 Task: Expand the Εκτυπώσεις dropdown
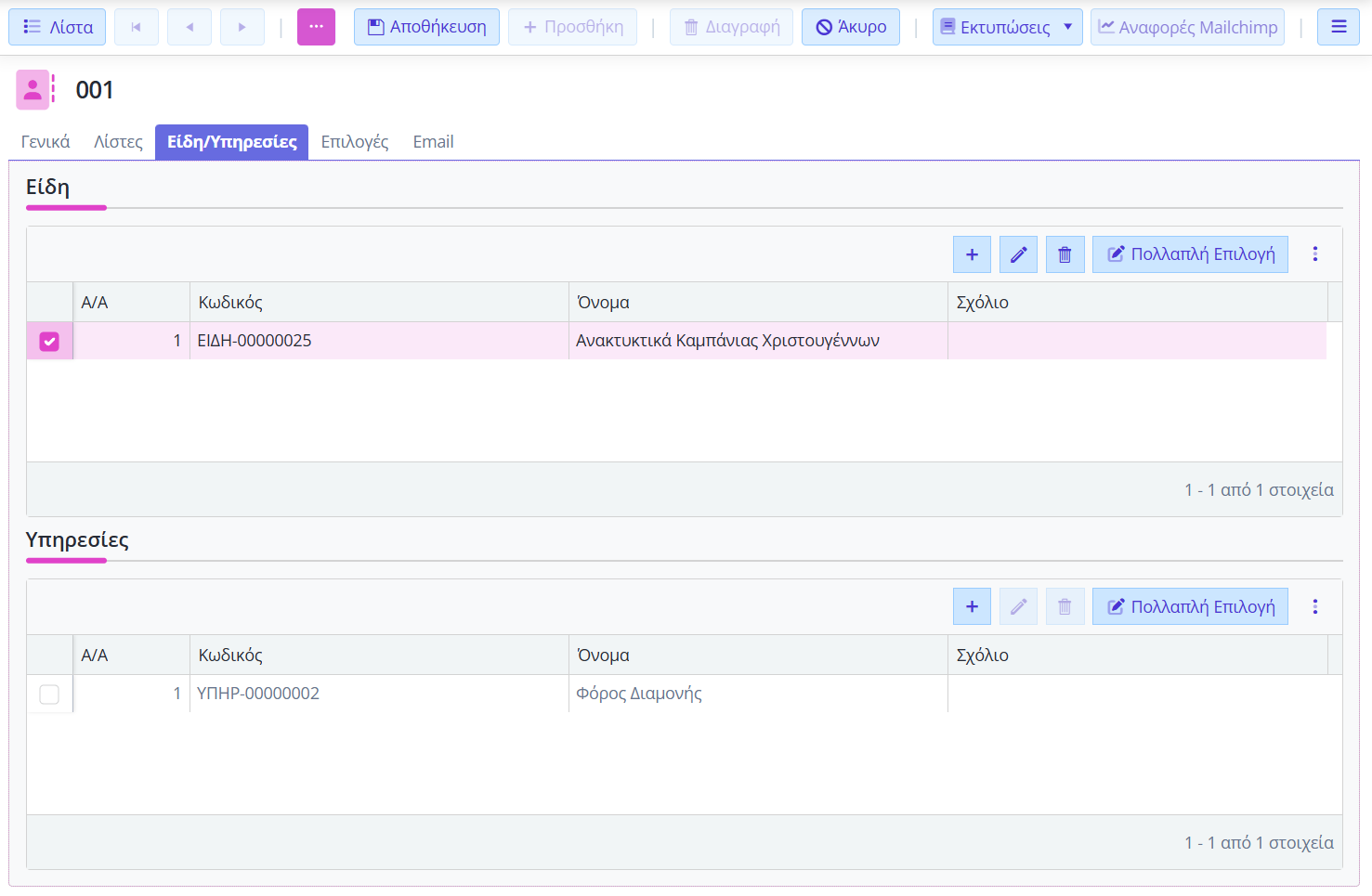(x=1067, y=28)
